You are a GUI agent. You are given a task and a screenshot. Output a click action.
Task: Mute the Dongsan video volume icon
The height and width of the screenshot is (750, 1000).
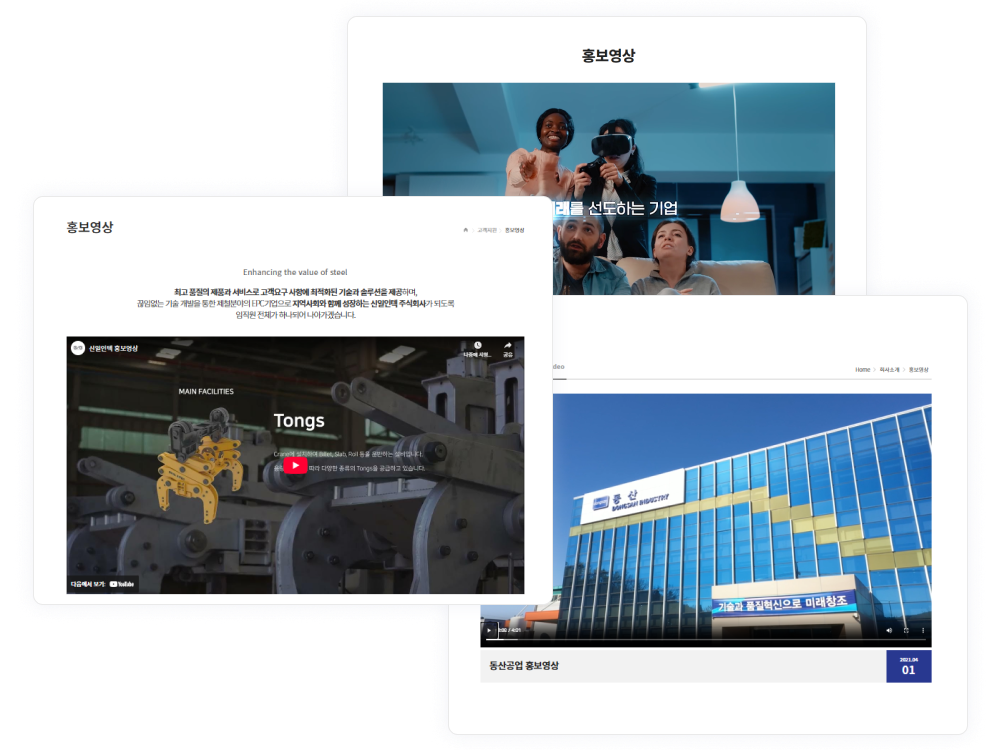(889, 630)
